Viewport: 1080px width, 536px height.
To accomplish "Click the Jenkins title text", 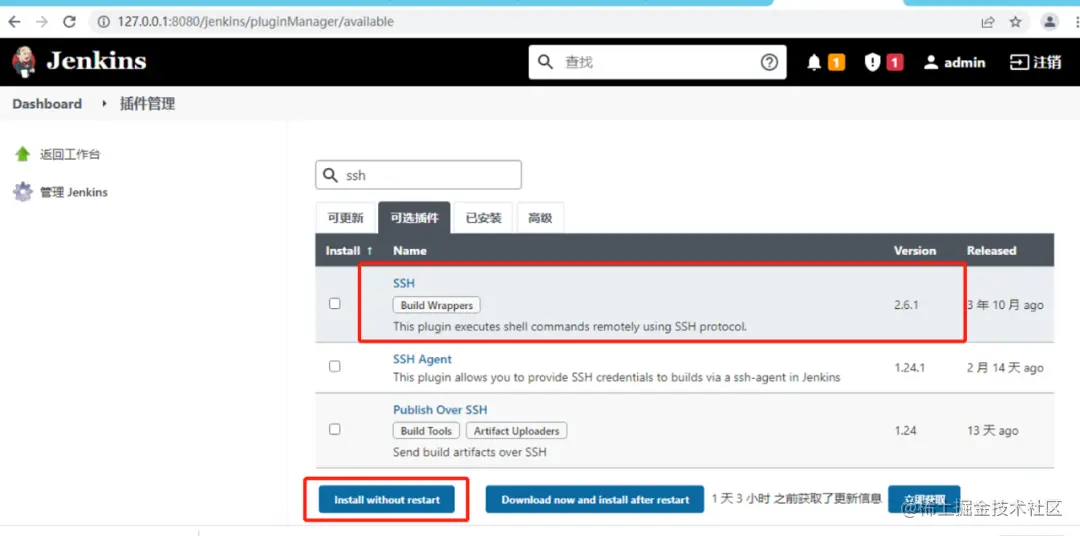I will pyautogui.click(x=96, y=61).
